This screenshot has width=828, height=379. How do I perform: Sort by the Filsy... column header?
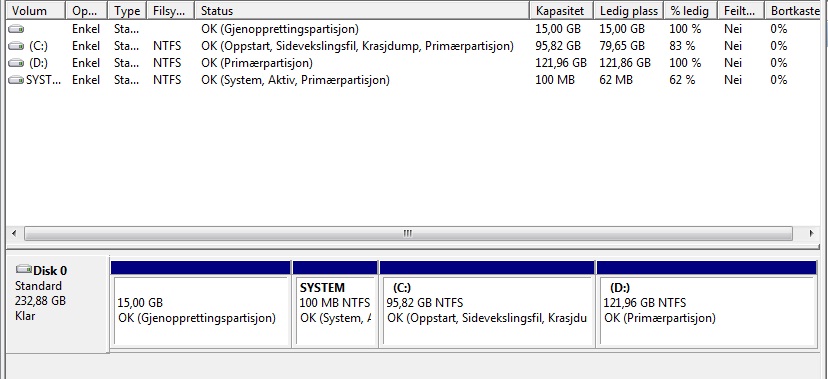point(171,11)
